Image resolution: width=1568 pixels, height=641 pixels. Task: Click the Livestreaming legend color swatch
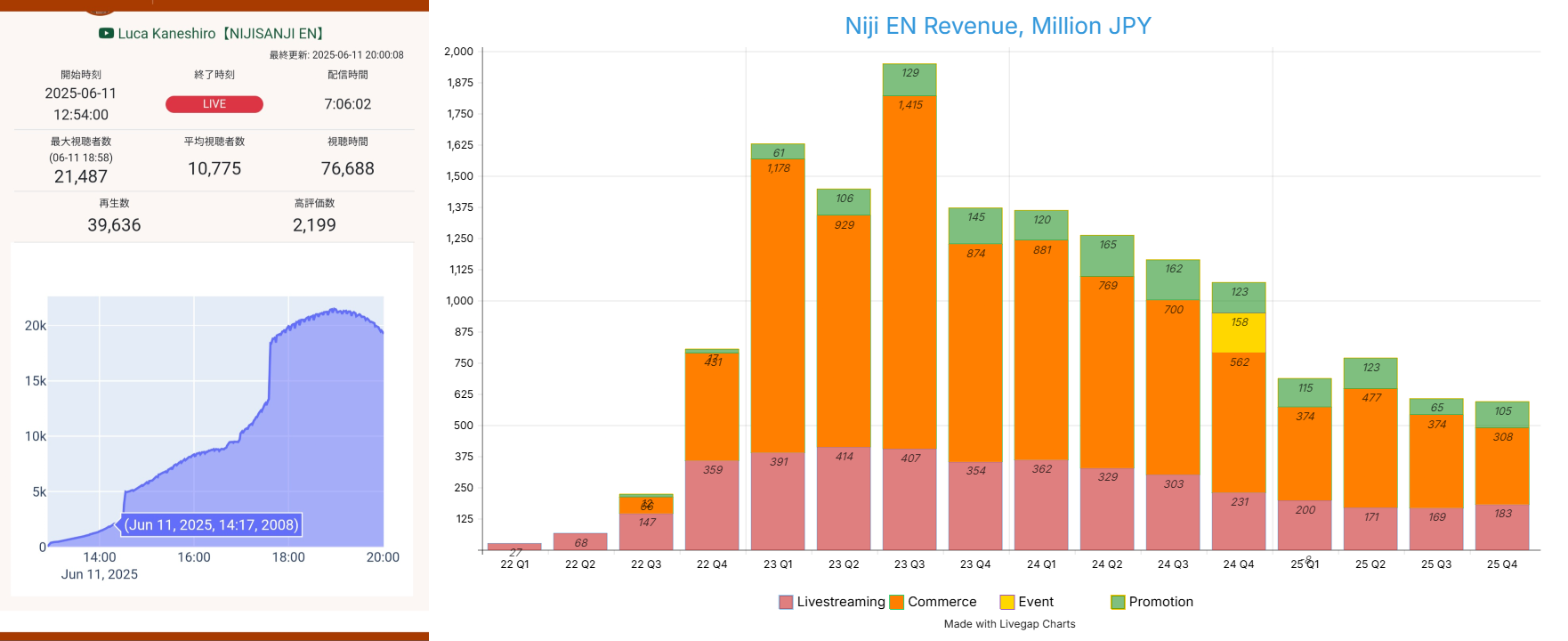(x=786, y=602)
